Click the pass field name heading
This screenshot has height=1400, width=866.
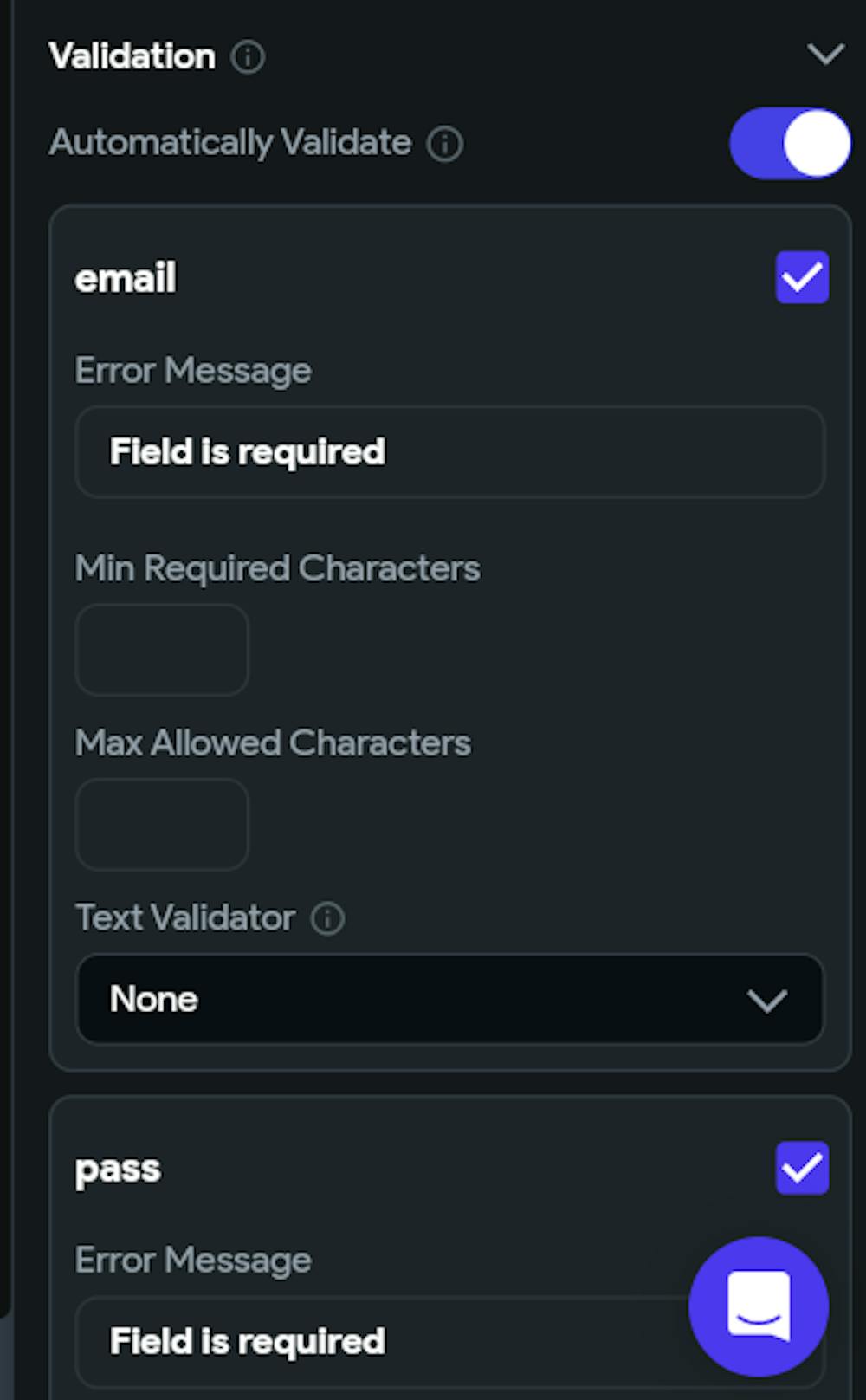point(118,1169)
